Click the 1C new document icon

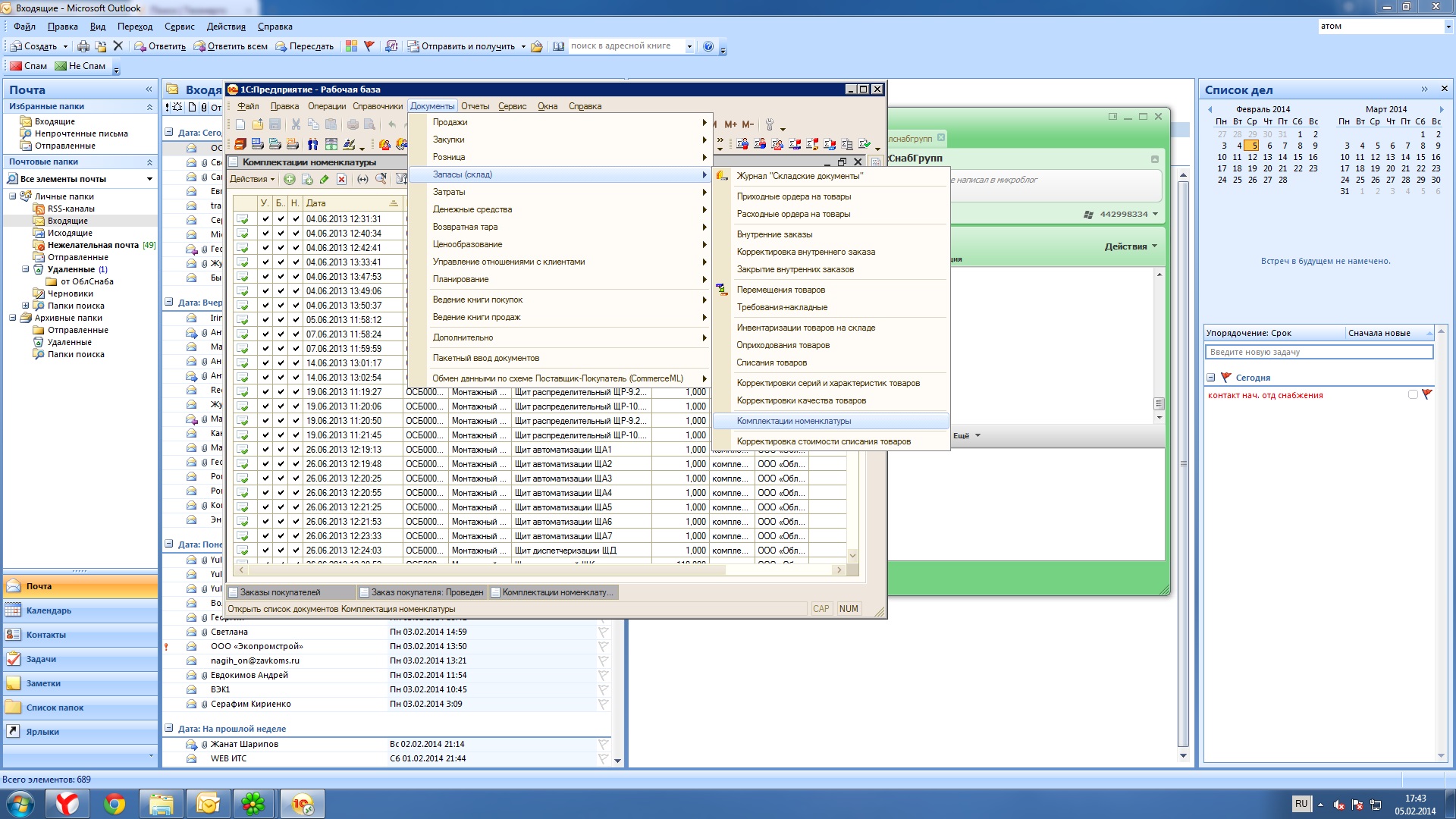tap(240, 124)
